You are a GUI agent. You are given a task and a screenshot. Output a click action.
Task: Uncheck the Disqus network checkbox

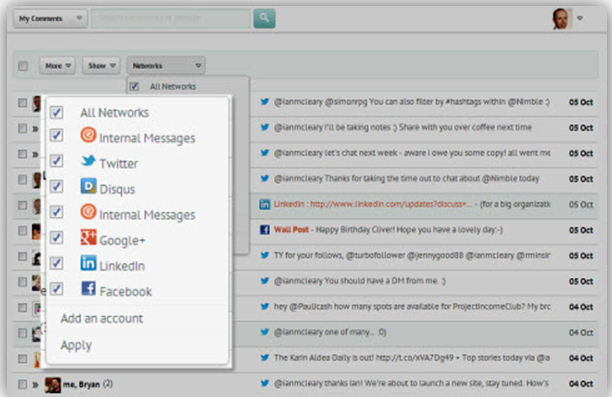coord(57,186)
